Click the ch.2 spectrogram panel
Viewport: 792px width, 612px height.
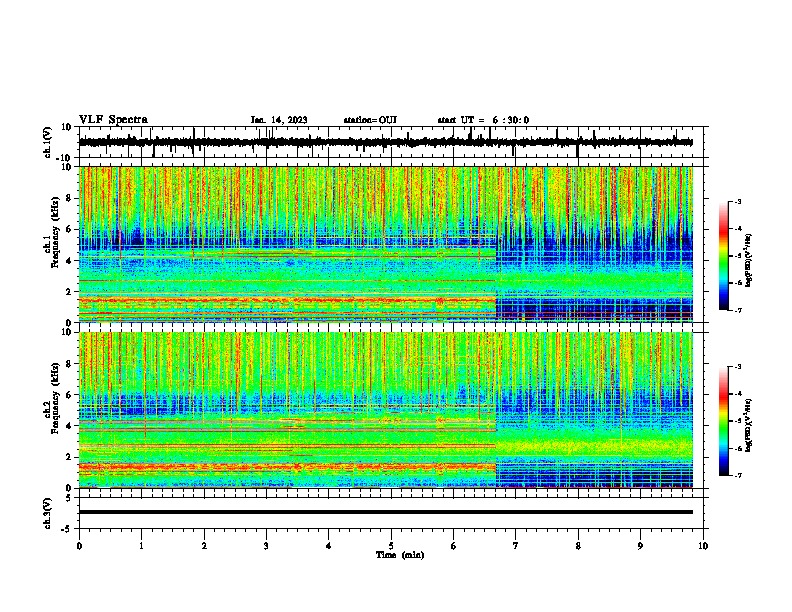click(x=386, y=410)
